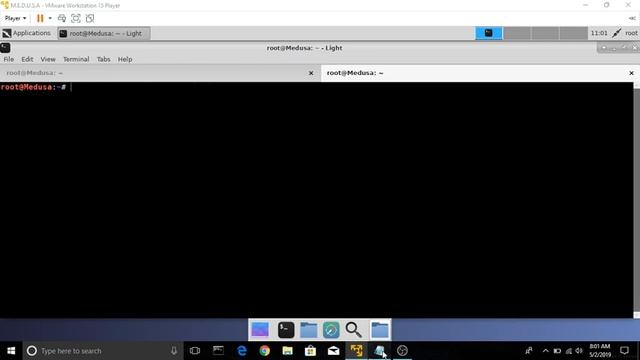Show hidden system tray icons
Screen dimensions: 640x360
click(x=545, y=351)
